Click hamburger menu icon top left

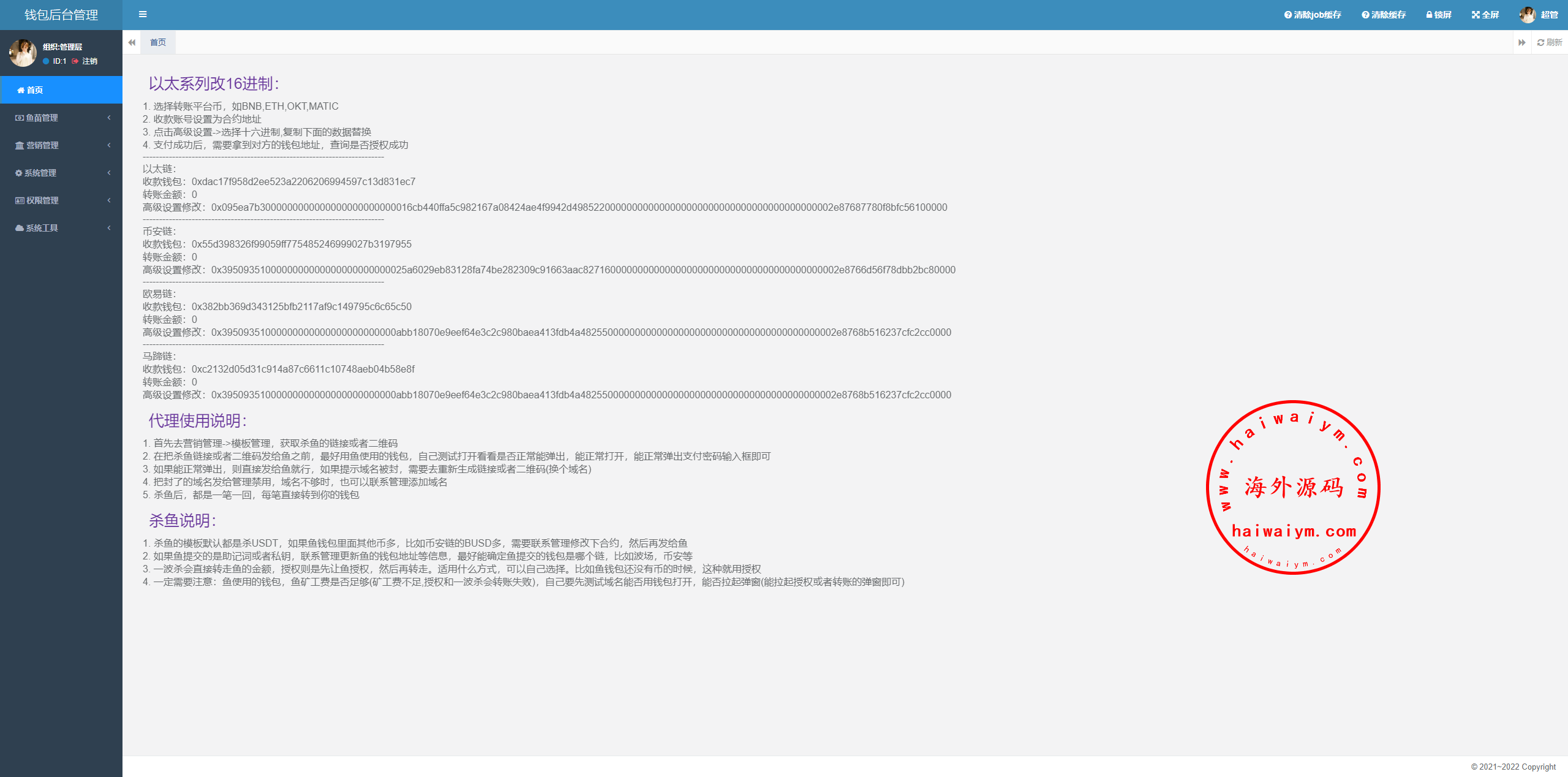[143, 14]
